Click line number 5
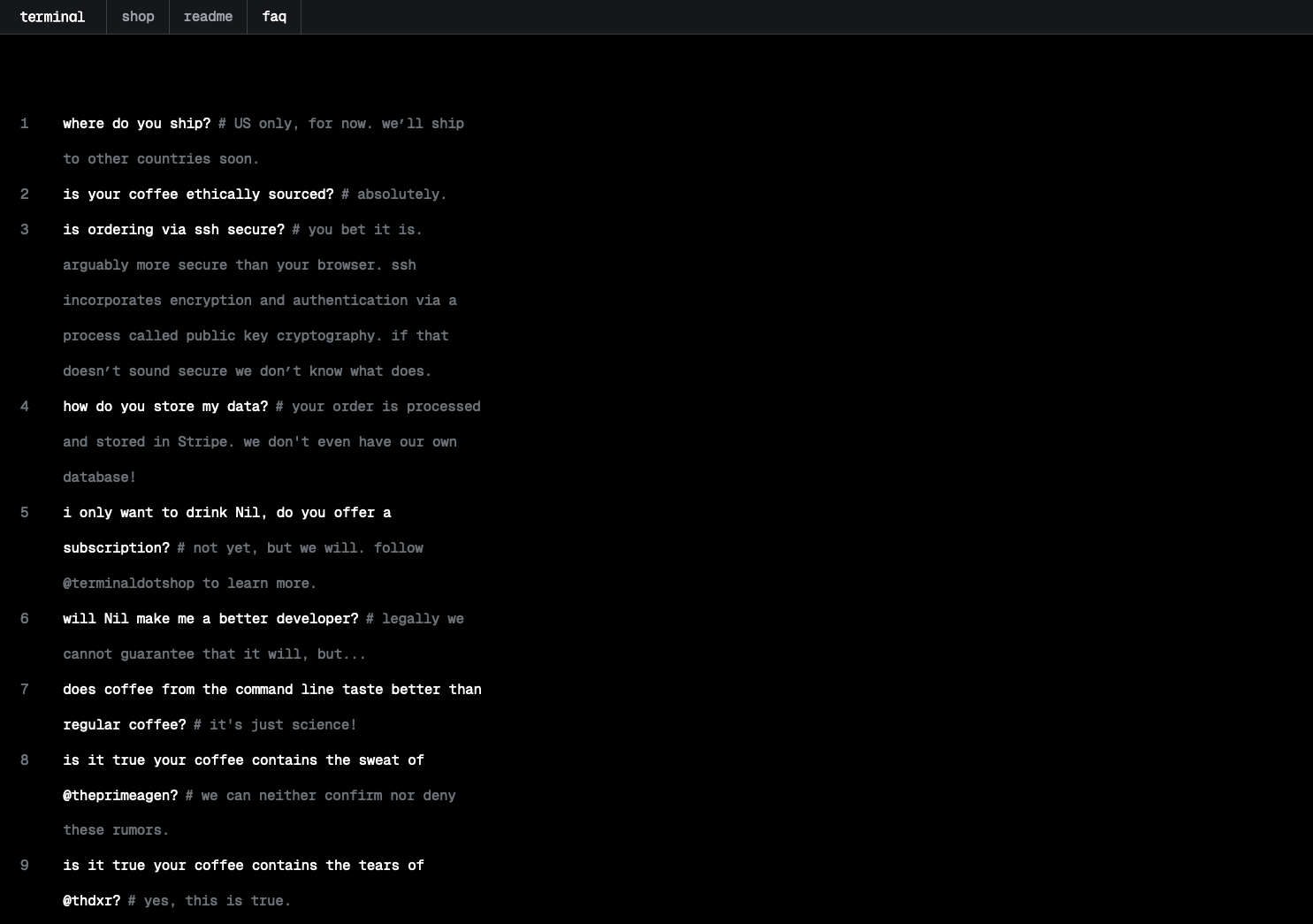Viewport: 1313px width, 924px height. tap(25, 513)
